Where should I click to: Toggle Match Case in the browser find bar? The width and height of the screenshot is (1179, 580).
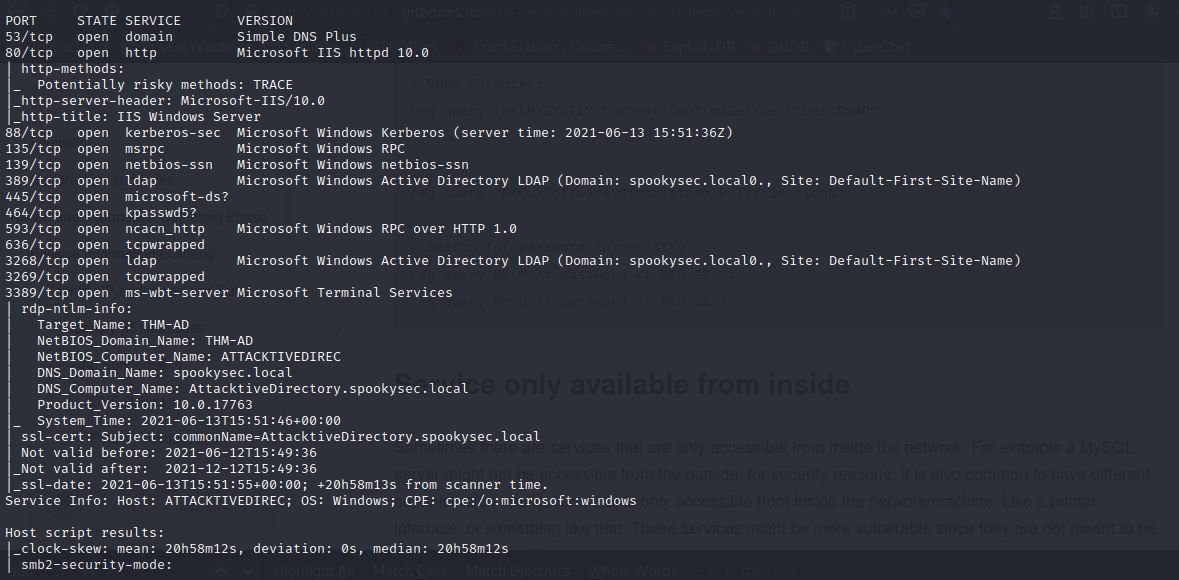coord(411,571)
